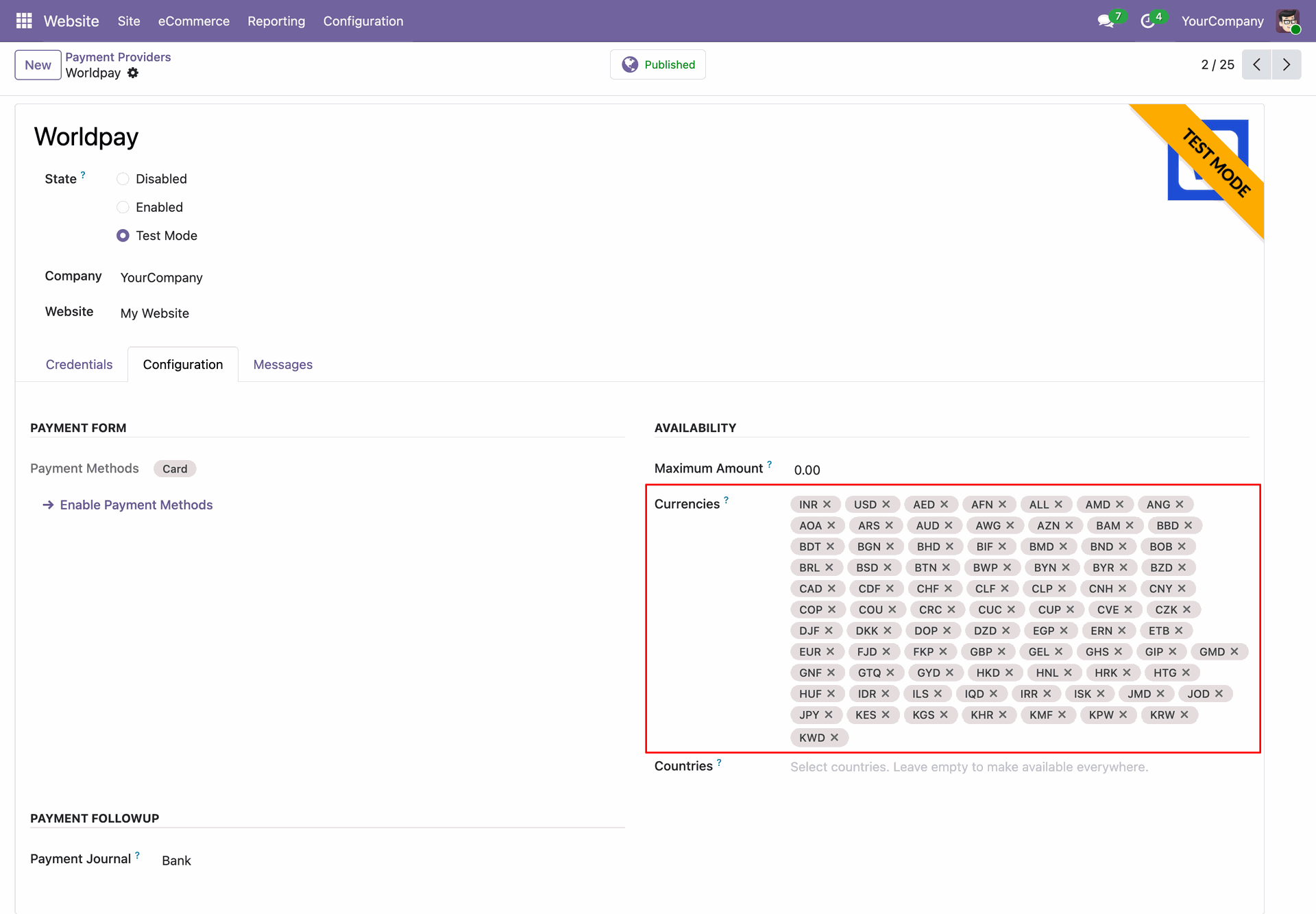This screenshot has width=1316, height=914.
Task: Remove the JPY currency tag
Action: tap(829, 714)
